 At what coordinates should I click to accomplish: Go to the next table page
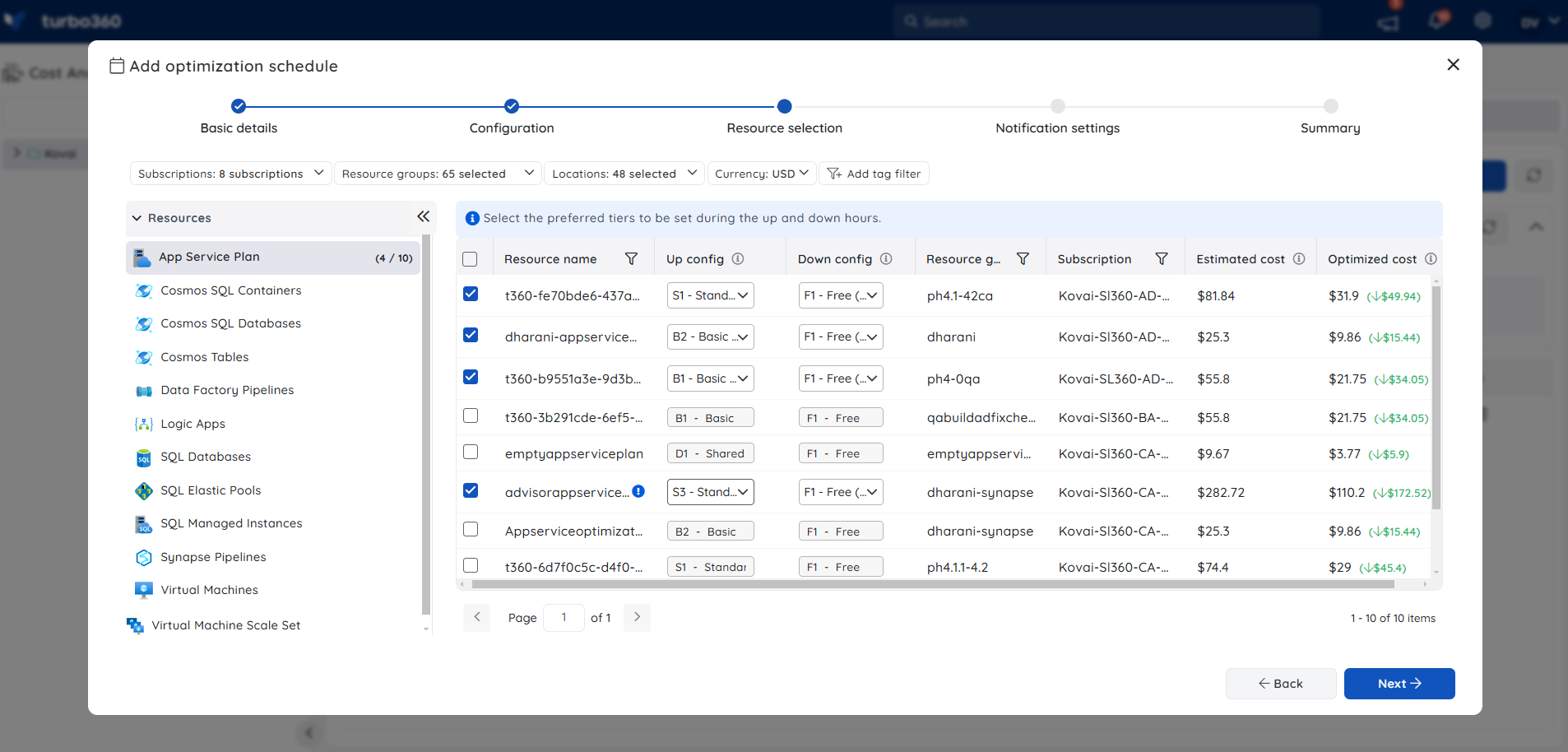tap(637, 617)
